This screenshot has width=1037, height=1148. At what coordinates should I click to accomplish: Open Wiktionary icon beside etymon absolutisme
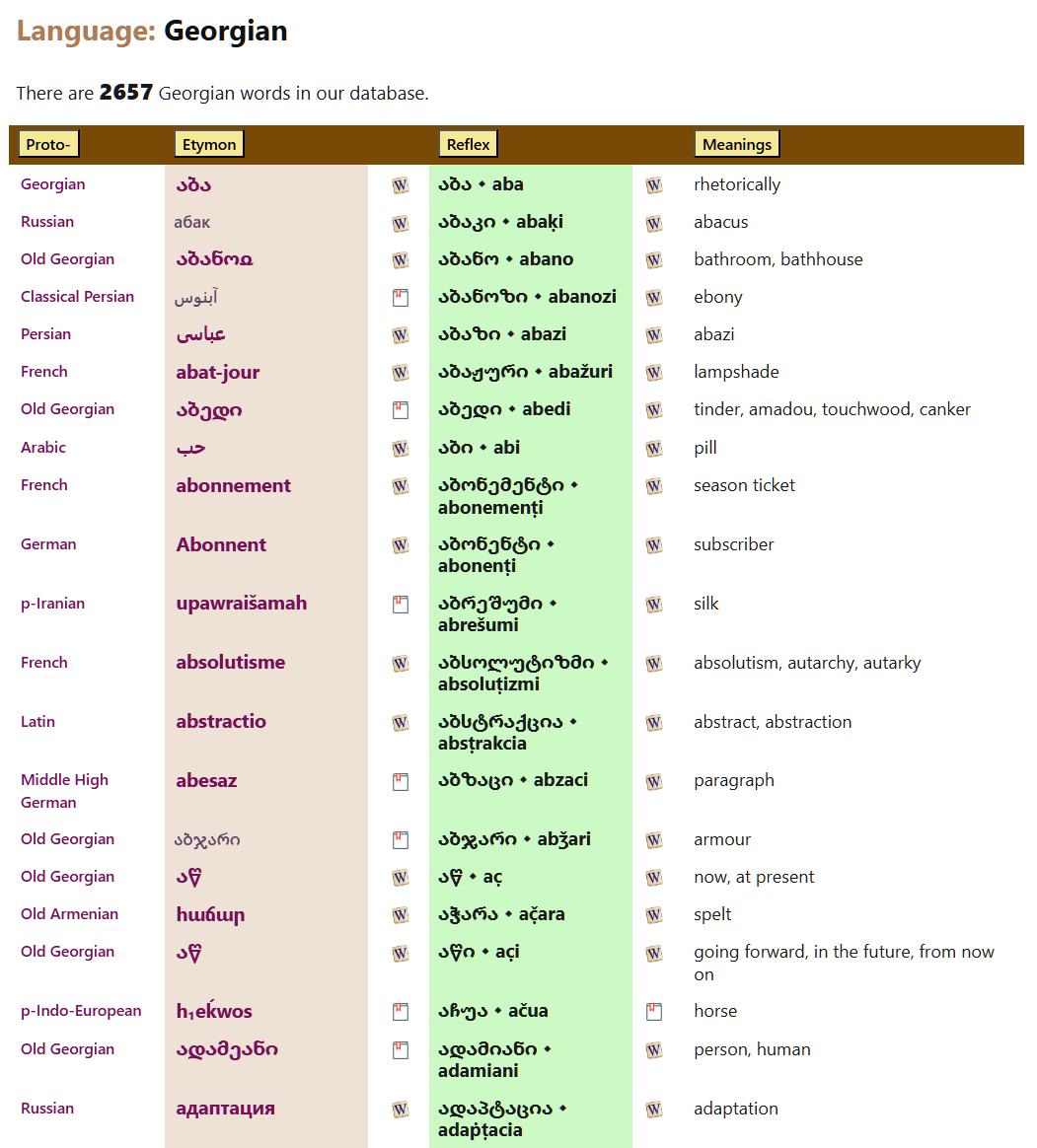(x=400, y=664)
